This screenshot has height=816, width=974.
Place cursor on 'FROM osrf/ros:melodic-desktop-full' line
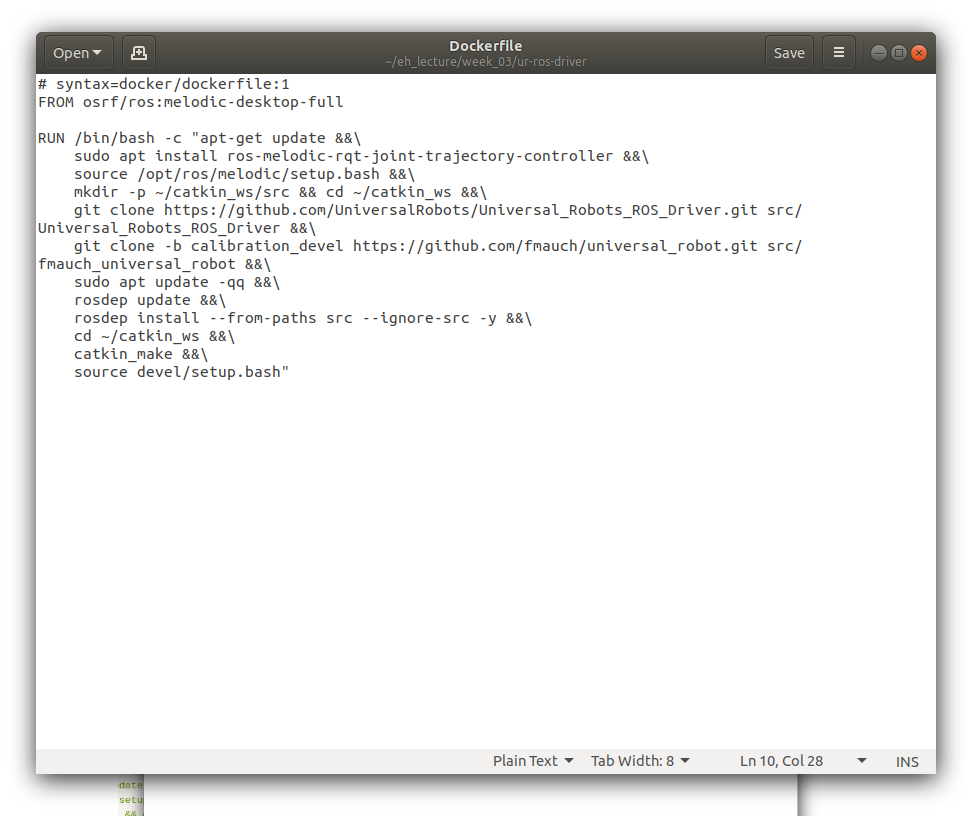pos(191,102)
